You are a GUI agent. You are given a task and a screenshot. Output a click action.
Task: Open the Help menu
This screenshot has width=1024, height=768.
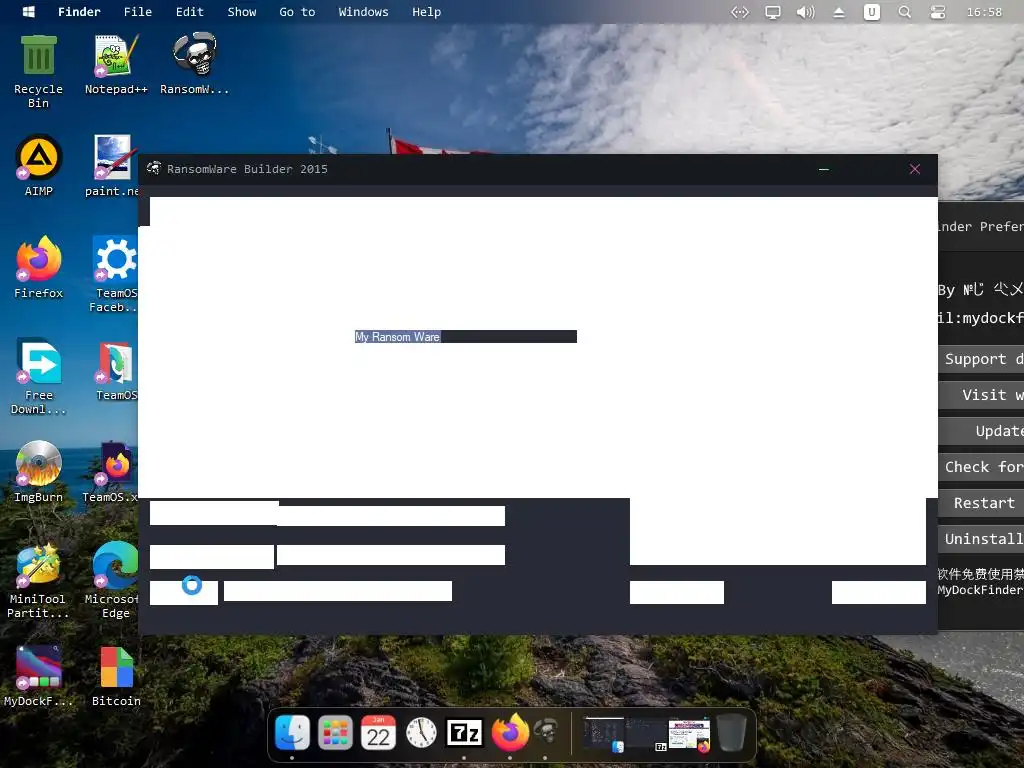426,12
